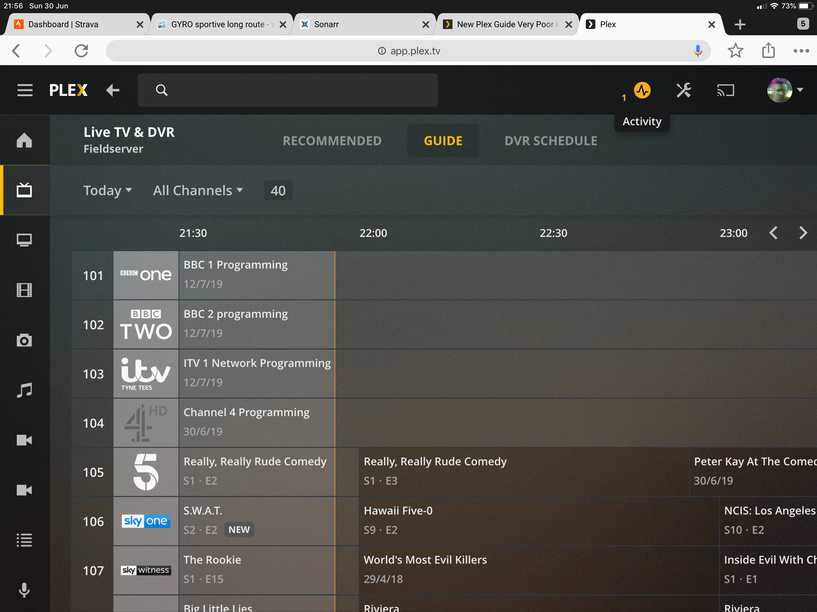The width and height of the screenshot is (817, 612).
Task: Open Really, Really Rude Comedy S1 E2
Action: (x=268, y=472)
